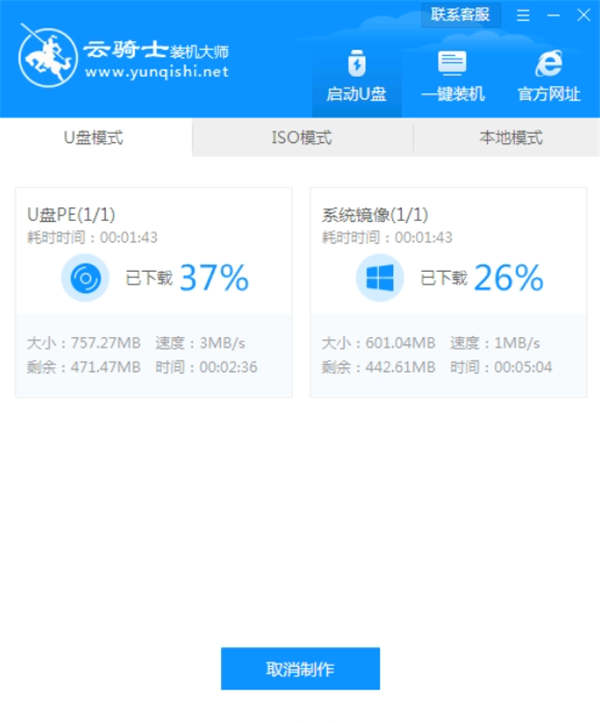The width and height of the screenshot is (600, 723).
Task: Click the 剩余：471.47MB remaining text
Action: 83,367
